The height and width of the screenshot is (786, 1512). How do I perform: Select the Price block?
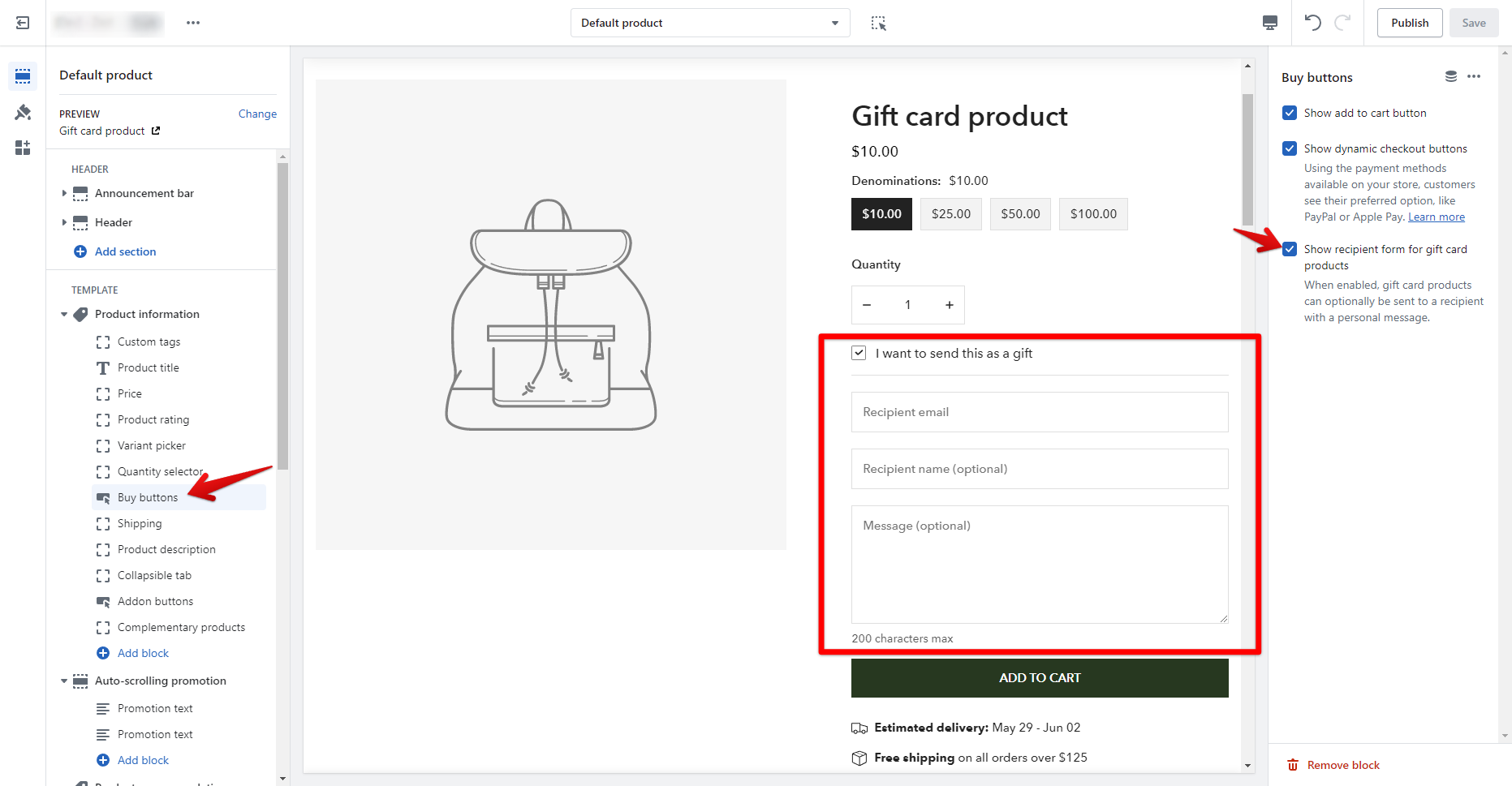[x=179, y=393]
